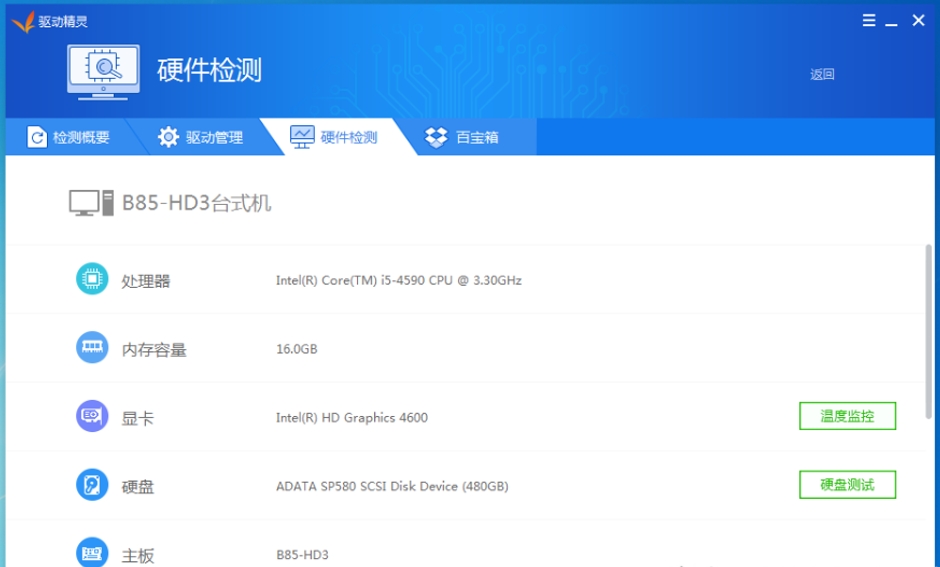This screenshot has width=940, height=567.
Task: Click the 硬盘 label
Action: (x=138, y=487)
